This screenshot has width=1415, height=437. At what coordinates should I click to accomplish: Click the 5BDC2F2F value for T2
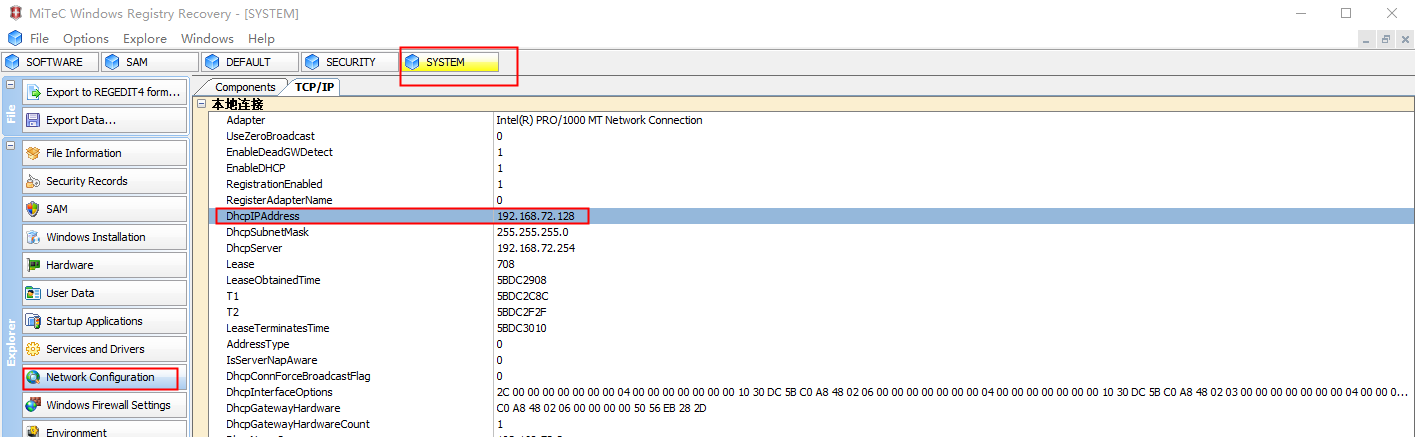point(522,312)
